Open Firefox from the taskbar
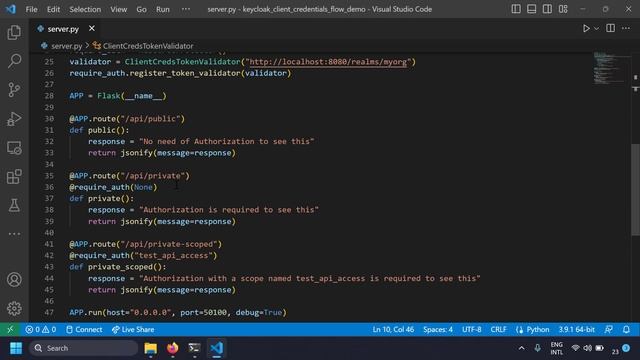 173,348
